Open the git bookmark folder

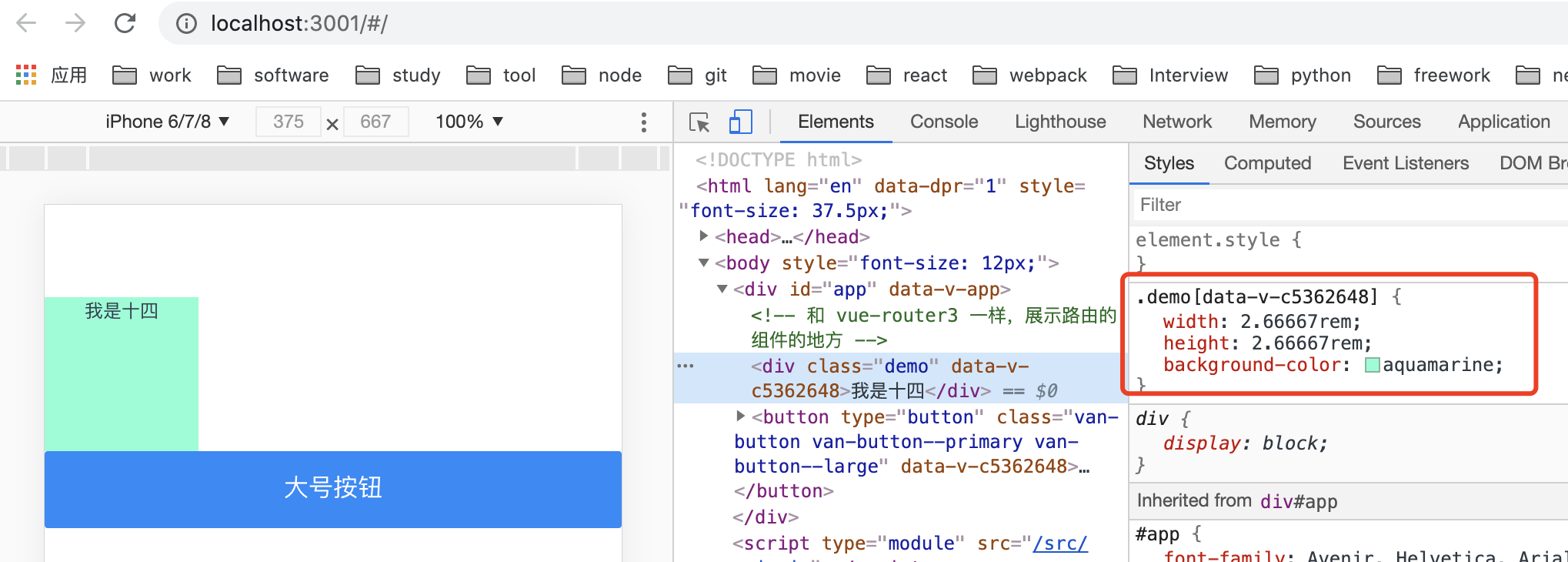pyautogui.click(x=697, y=75)
